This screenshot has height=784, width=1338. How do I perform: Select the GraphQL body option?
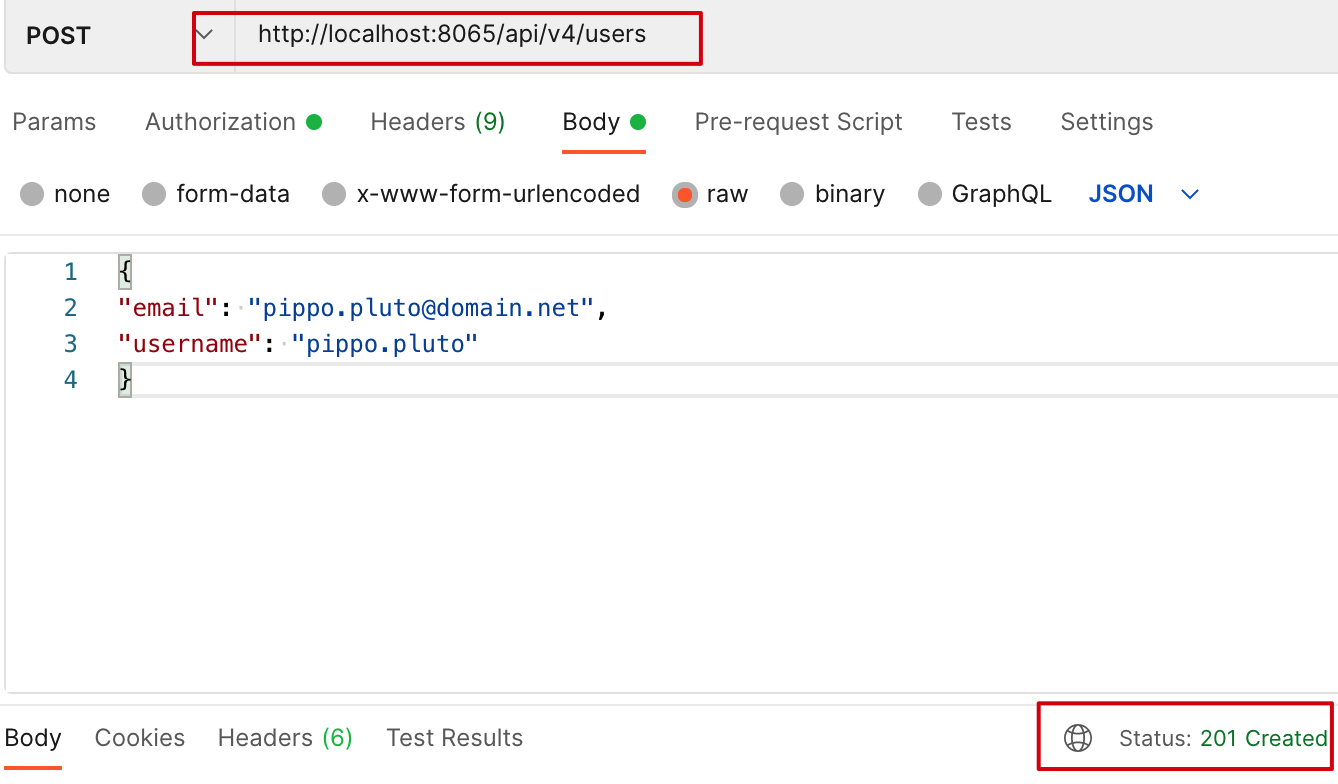coord(985,194)
